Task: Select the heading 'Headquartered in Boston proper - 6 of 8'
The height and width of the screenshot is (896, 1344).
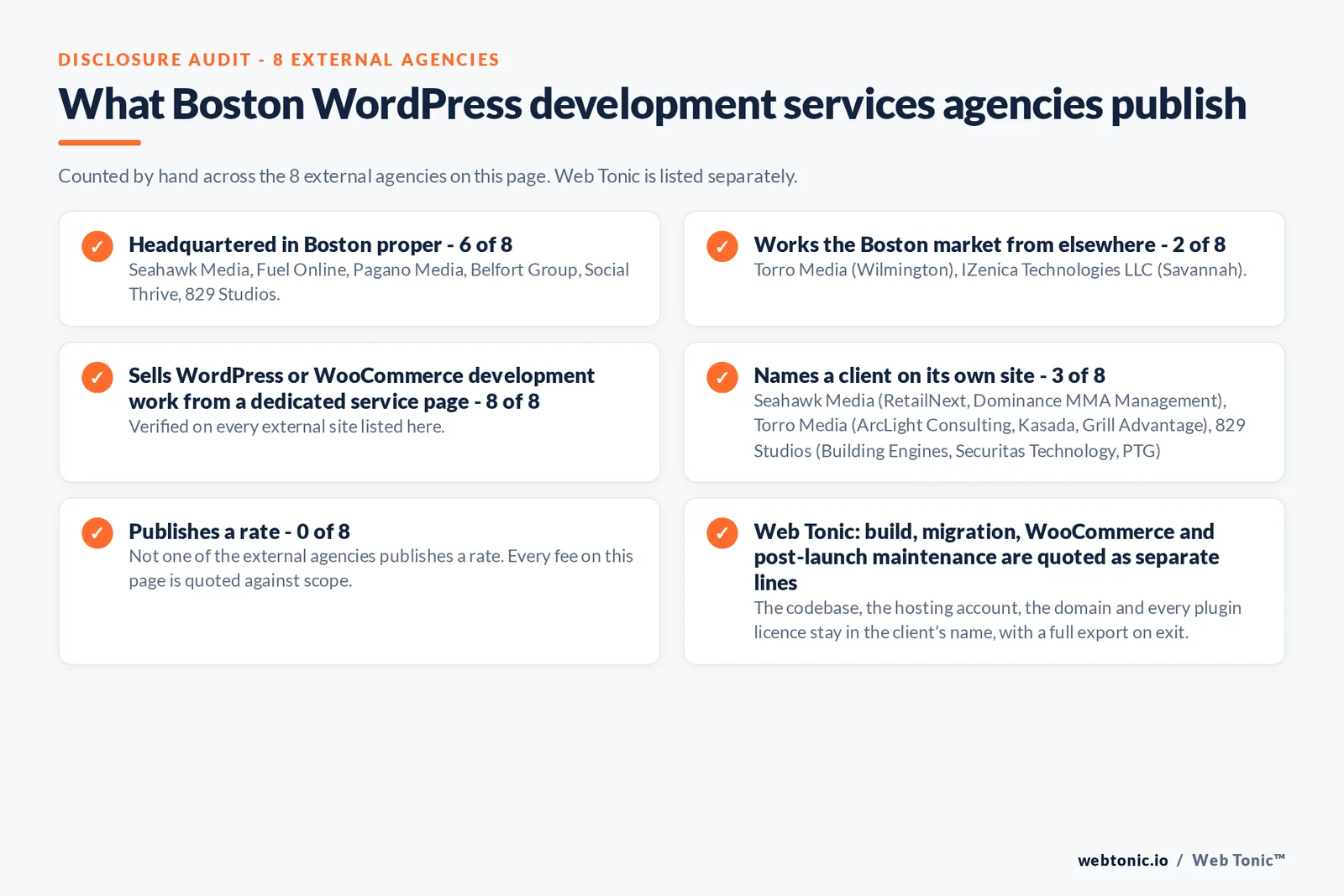Action: point(320,244)
